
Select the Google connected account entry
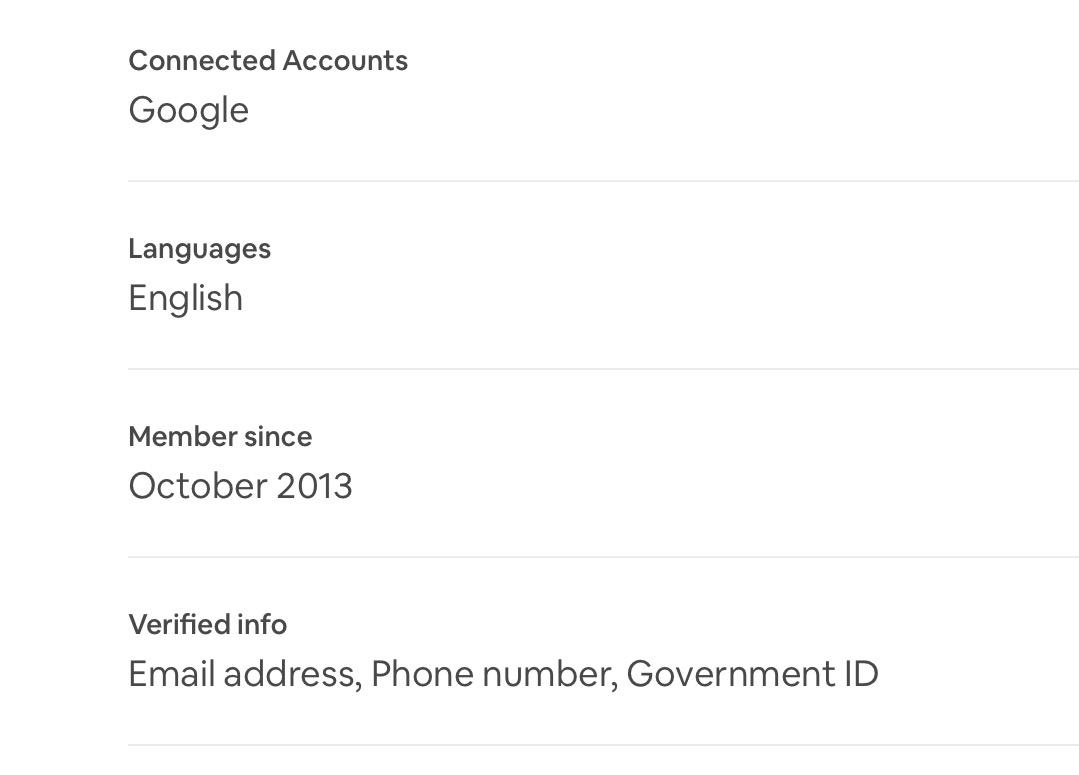pos(189,111)
